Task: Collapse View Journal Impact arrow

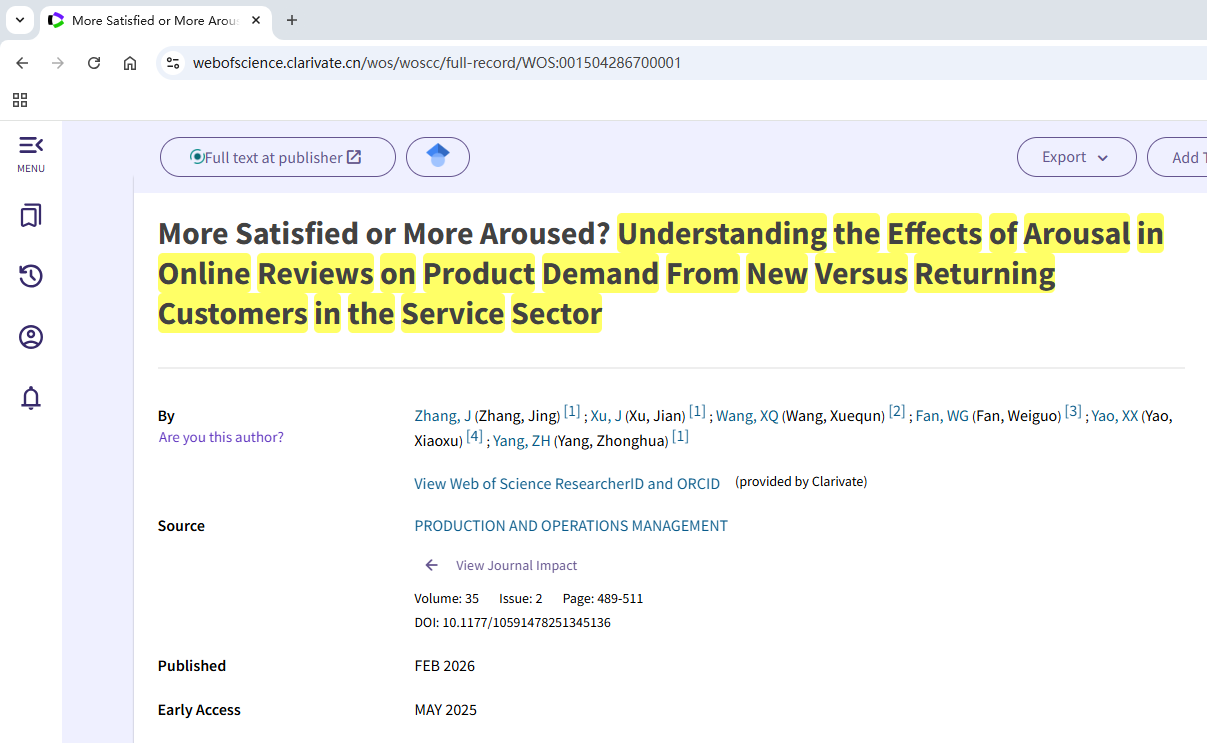Action: [431, 565]
